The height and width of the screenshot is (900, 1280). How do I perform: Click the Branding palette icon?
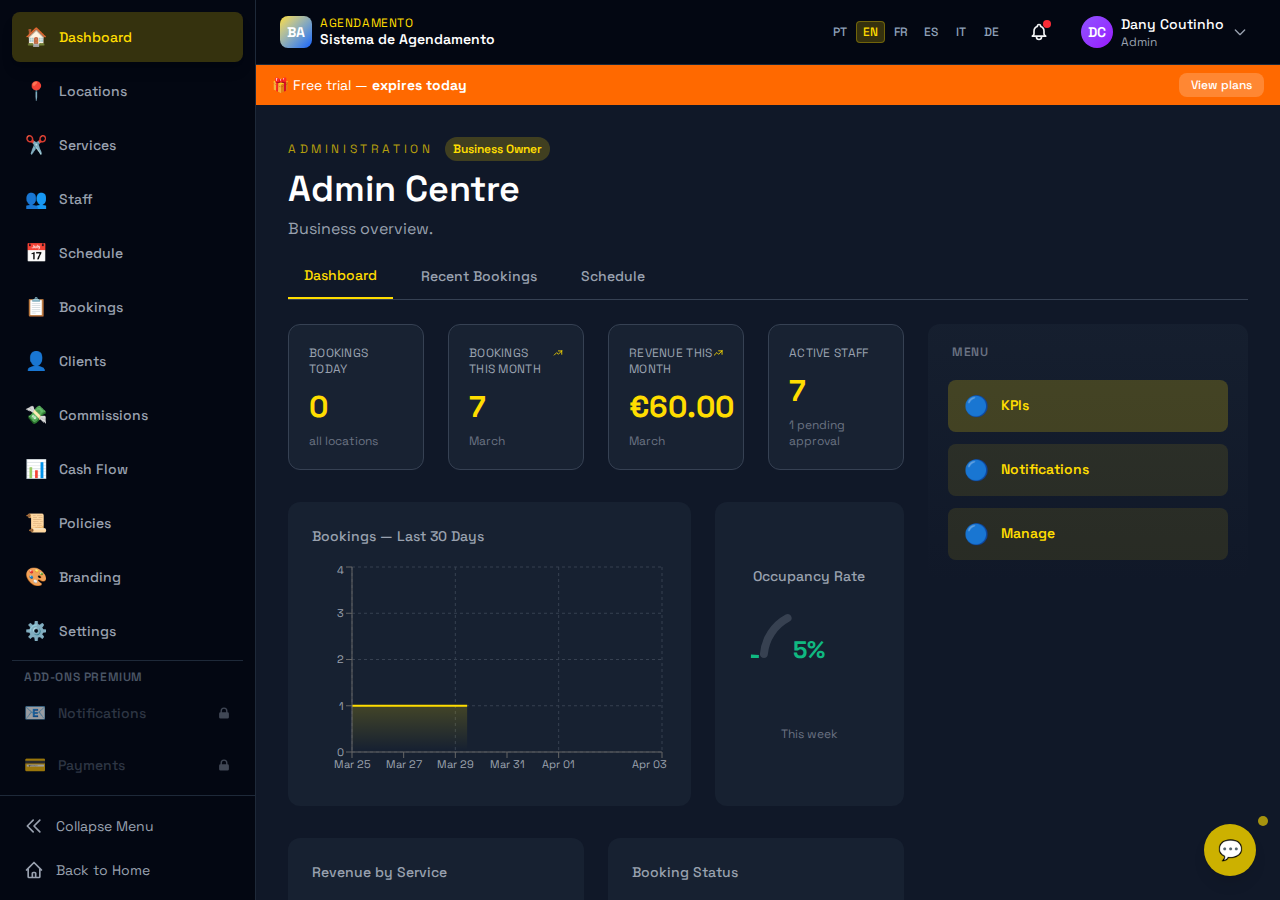click(x=36, y=577)
